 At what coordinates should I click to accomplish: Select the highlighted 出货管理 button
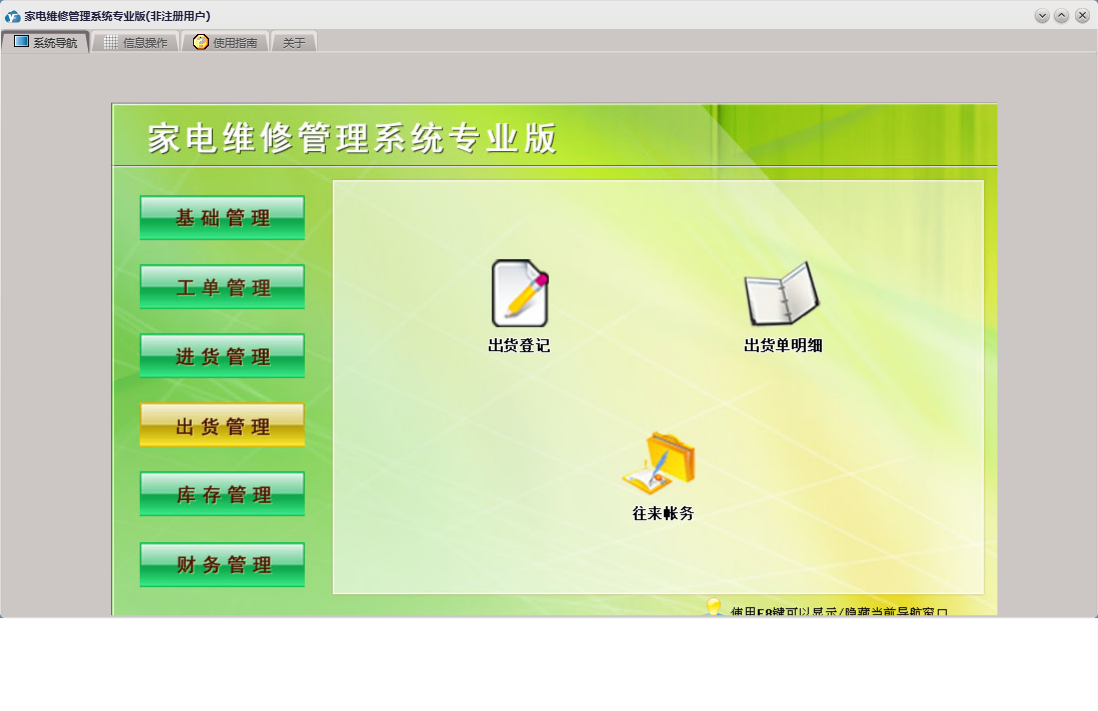point(223,426)
